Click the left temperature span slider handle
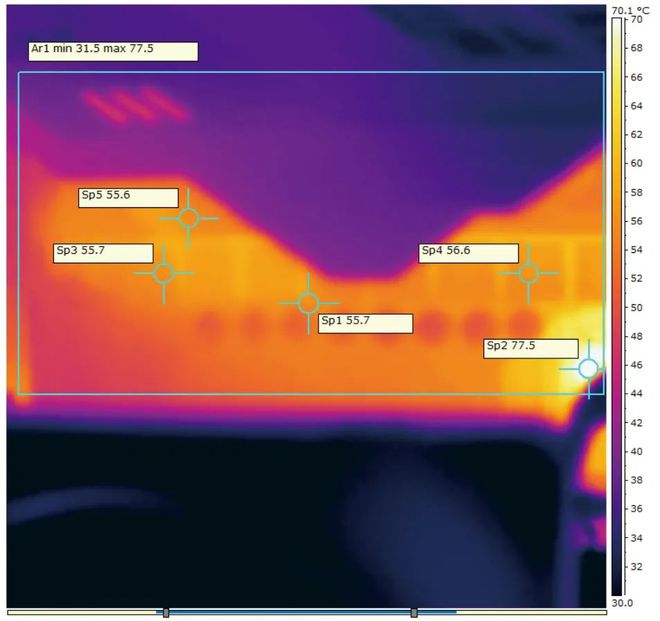 166,613
